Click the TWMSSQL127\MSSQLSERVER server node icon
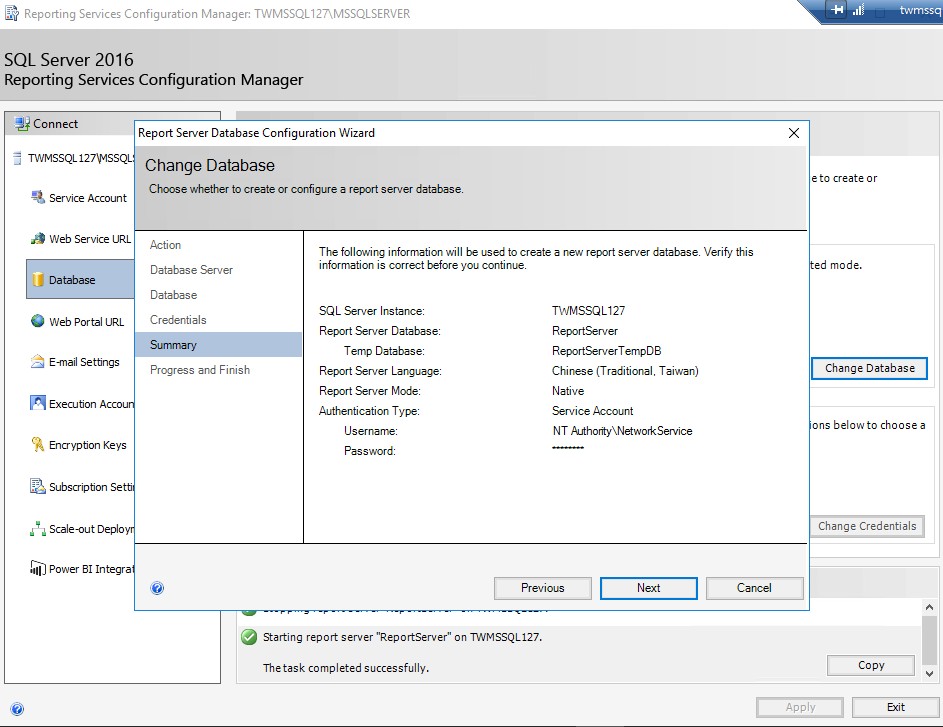The width and height of the screenshot is (943, 727). pos(17,158)
